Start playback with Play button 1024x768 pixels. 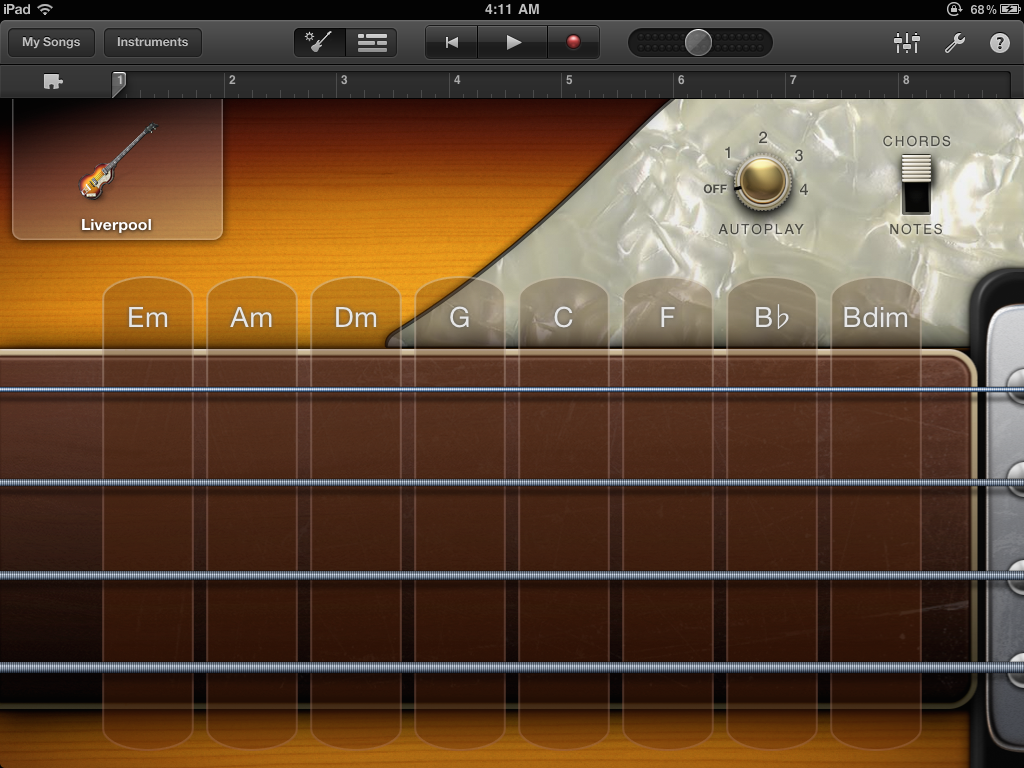[x=513, y=42]
